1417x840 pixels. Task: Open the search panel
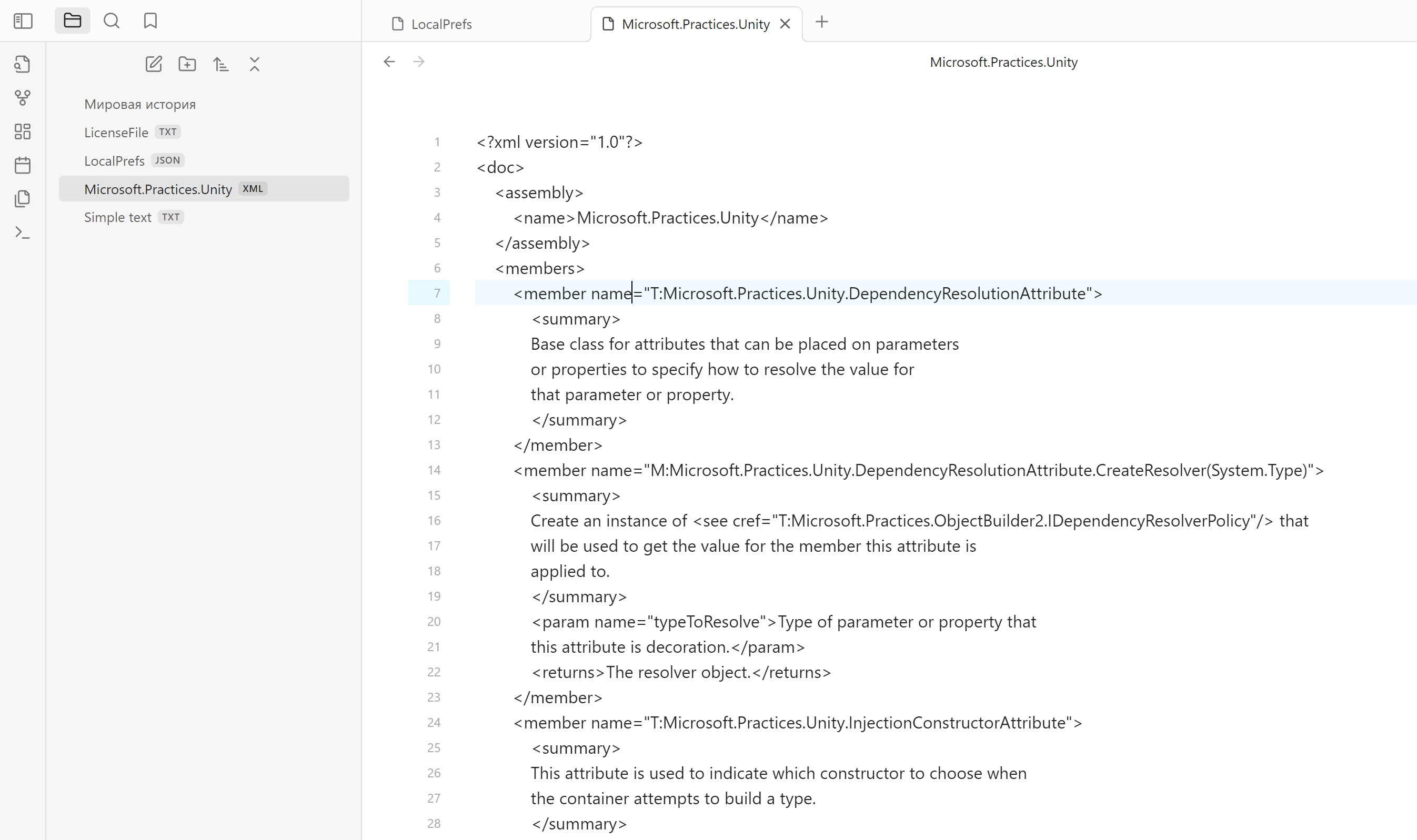112,21
